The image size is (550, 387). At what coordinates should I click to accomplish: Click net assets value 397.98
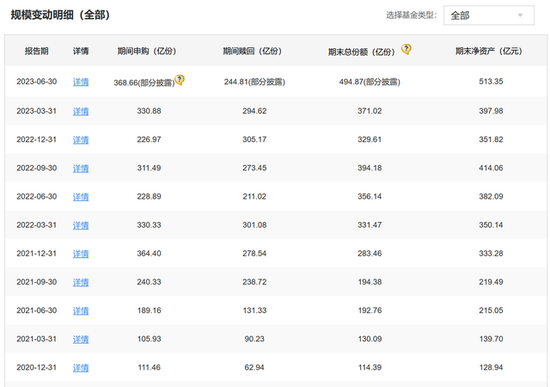(x=491, y=111)
